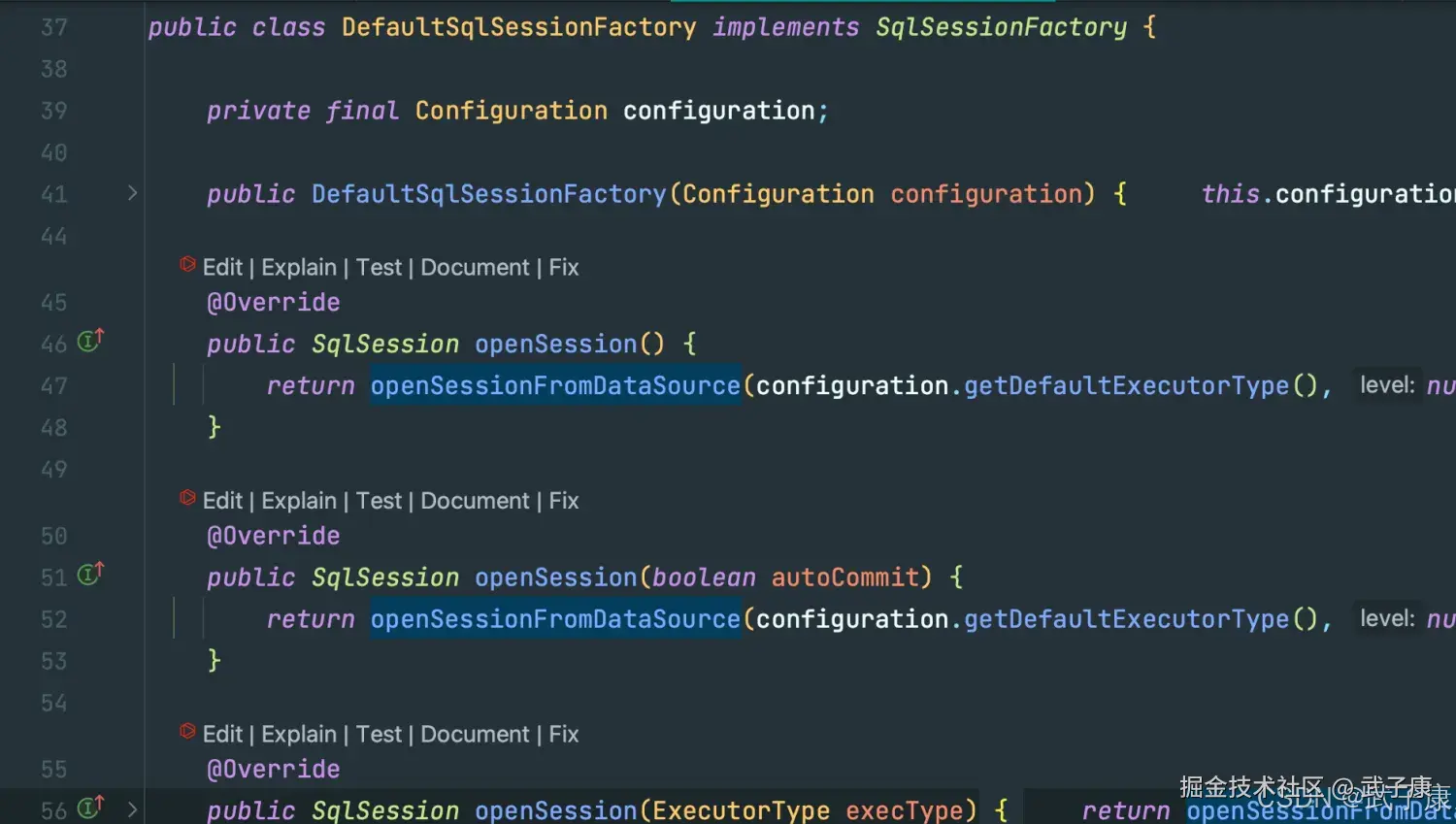Click the return keyword on line 52
Image resolution: width=1456 pixels, height=824 pixels.
311,619
